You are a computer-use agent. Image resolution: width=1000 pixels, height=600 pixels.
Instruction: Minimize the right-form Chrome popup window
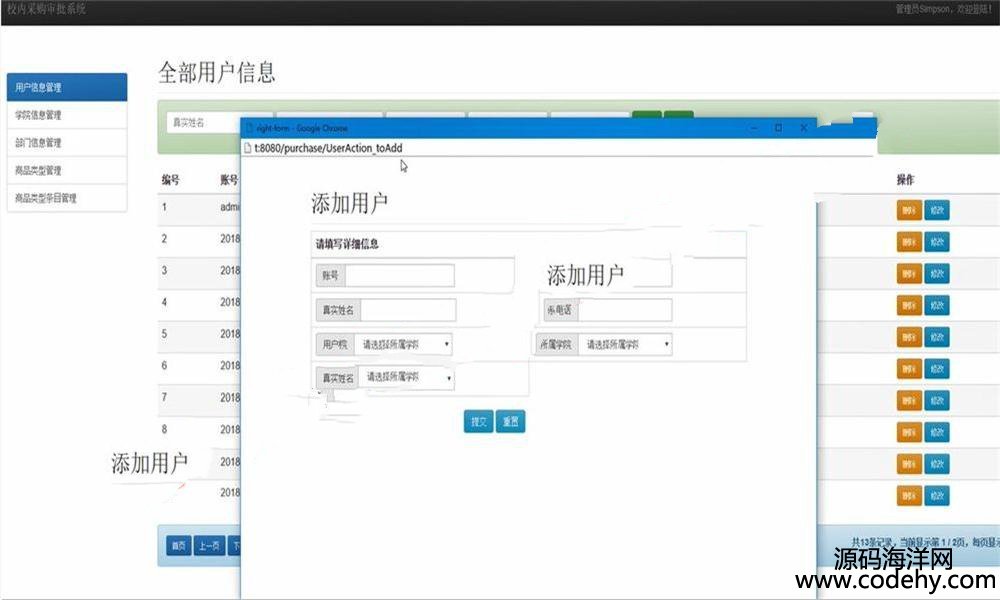[x=754, y=128]
